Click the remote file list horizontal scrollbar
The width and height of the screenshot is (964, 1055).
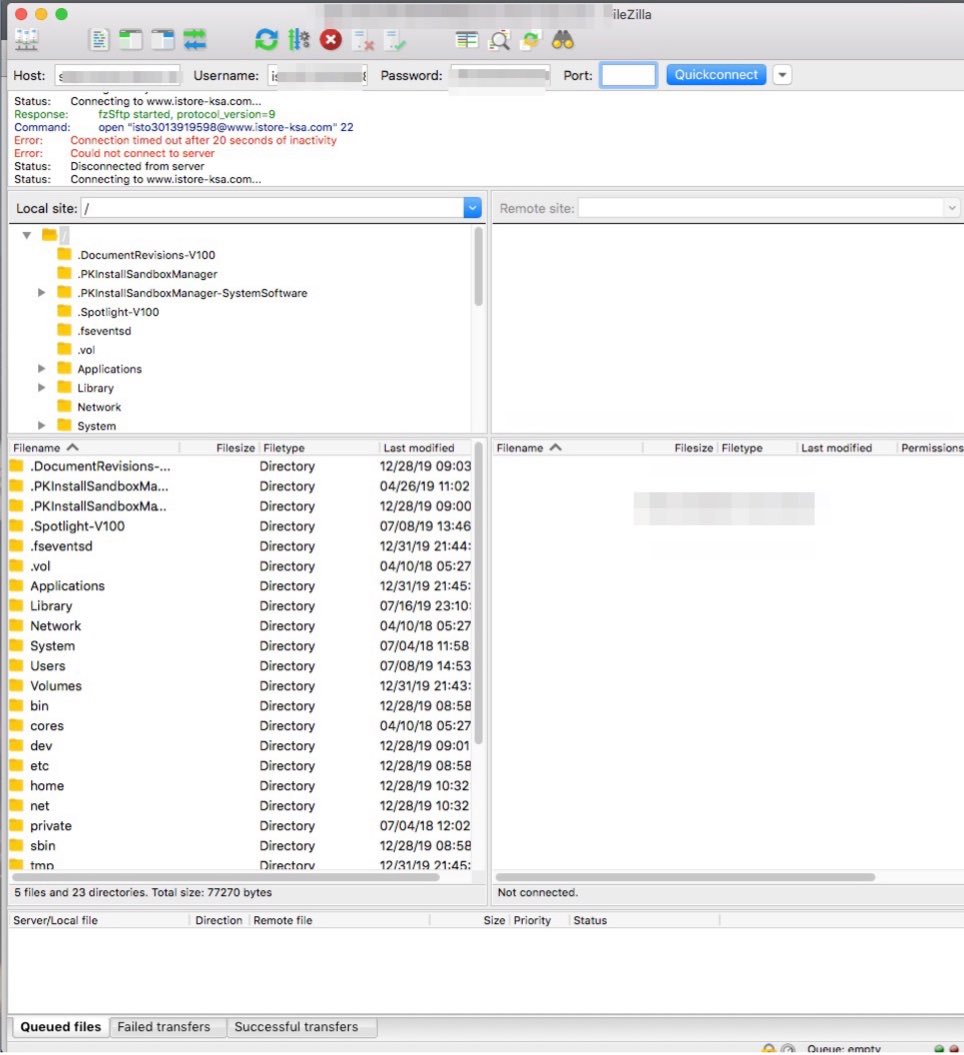click(x=685, y=877)
